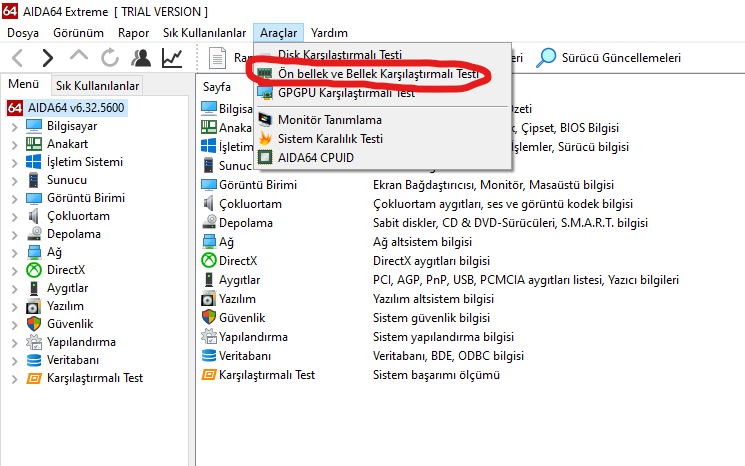This screenshot has width=745, height=466.
Task: Expand the Aygıtlar tree node
Action: (14, 289)
